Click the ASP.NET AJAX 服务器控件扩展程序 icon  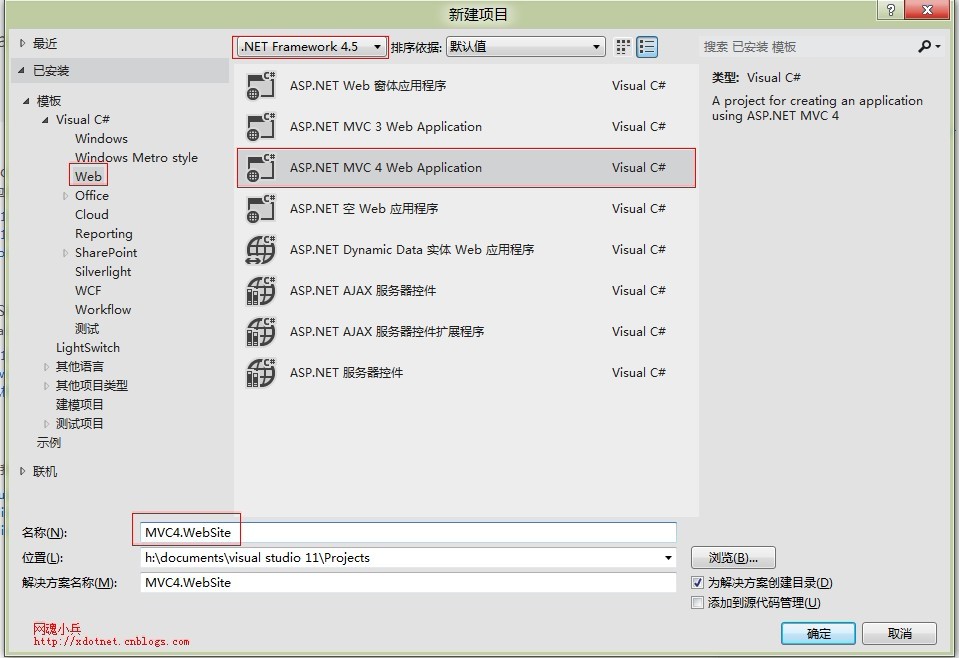click(x=261, y=331)
